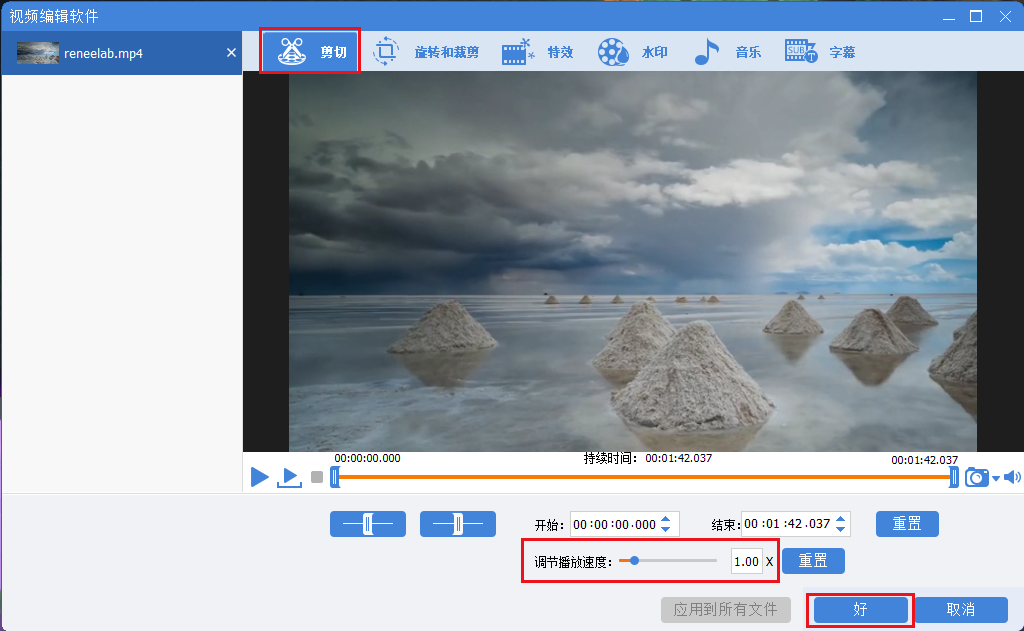
Task: Minimize the video editor window
Action: point(949,17)
